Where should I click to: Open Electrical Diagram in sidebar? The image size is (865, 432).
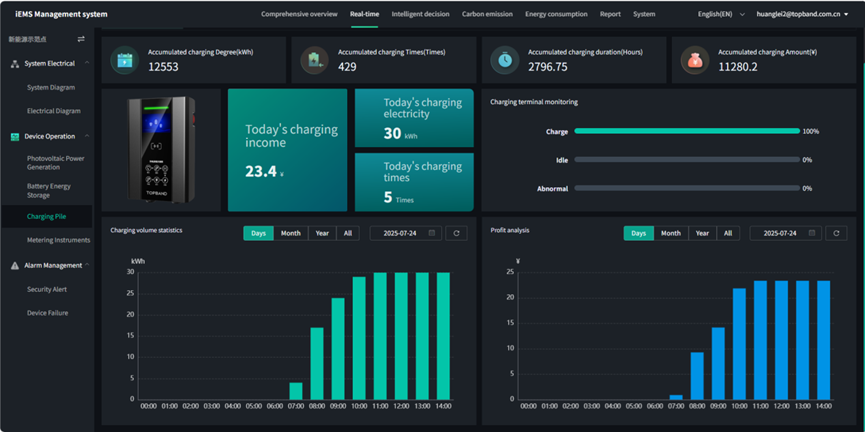point(54,111)
